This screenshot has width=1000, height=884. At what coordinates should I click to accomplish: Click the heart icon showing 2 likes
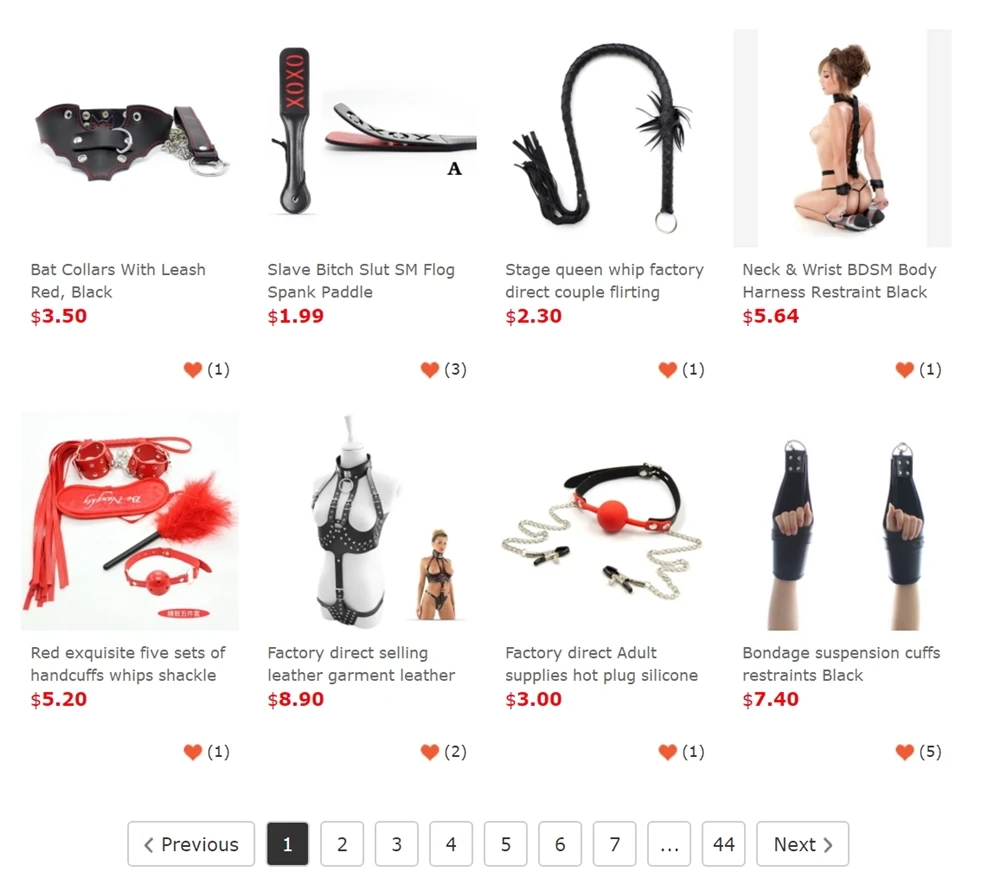click(430, 752)
